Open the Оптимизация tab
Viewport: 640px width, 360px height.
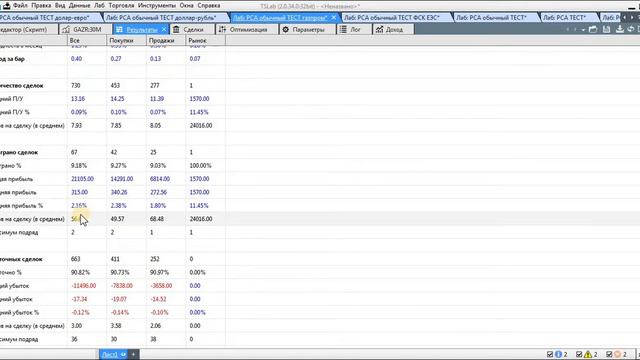[x=248, y=29]
